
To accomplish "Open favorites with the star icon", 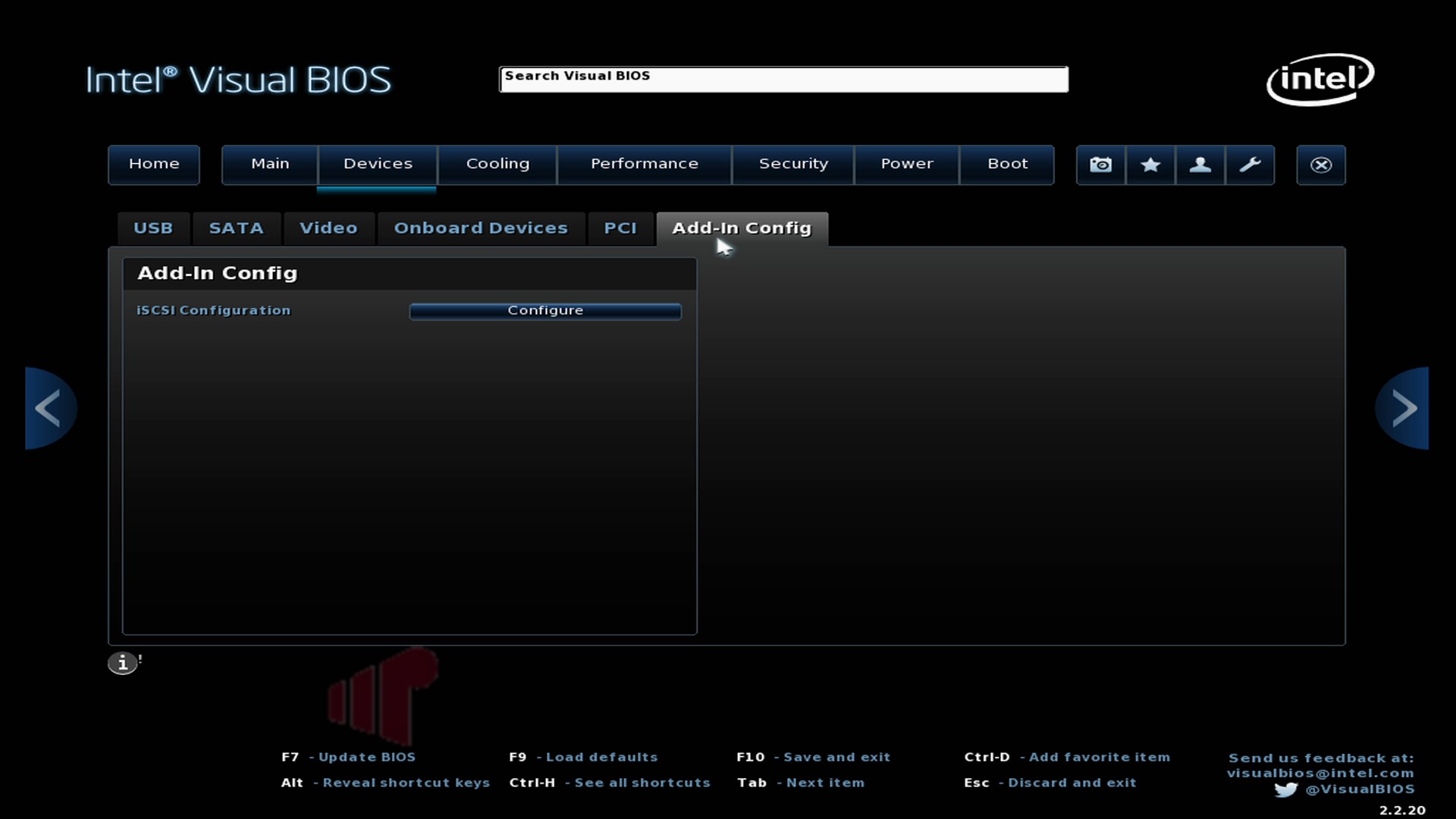I will click(1150, 165).
